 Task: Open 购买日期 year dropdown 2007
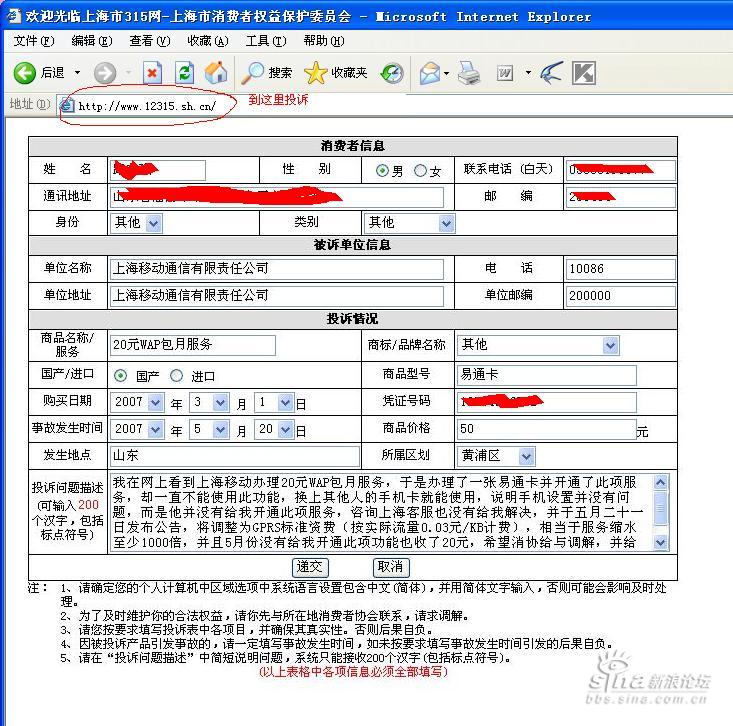[137, 403]
